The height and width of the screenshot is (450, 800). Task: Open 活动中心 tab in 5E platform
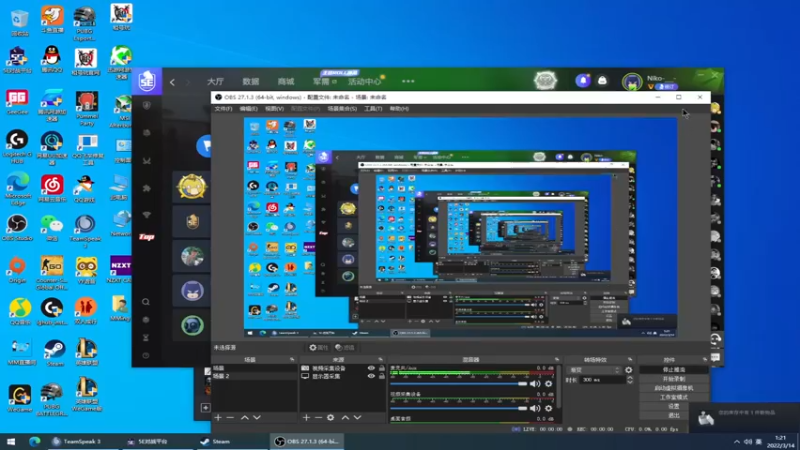[x=364, y=82]
